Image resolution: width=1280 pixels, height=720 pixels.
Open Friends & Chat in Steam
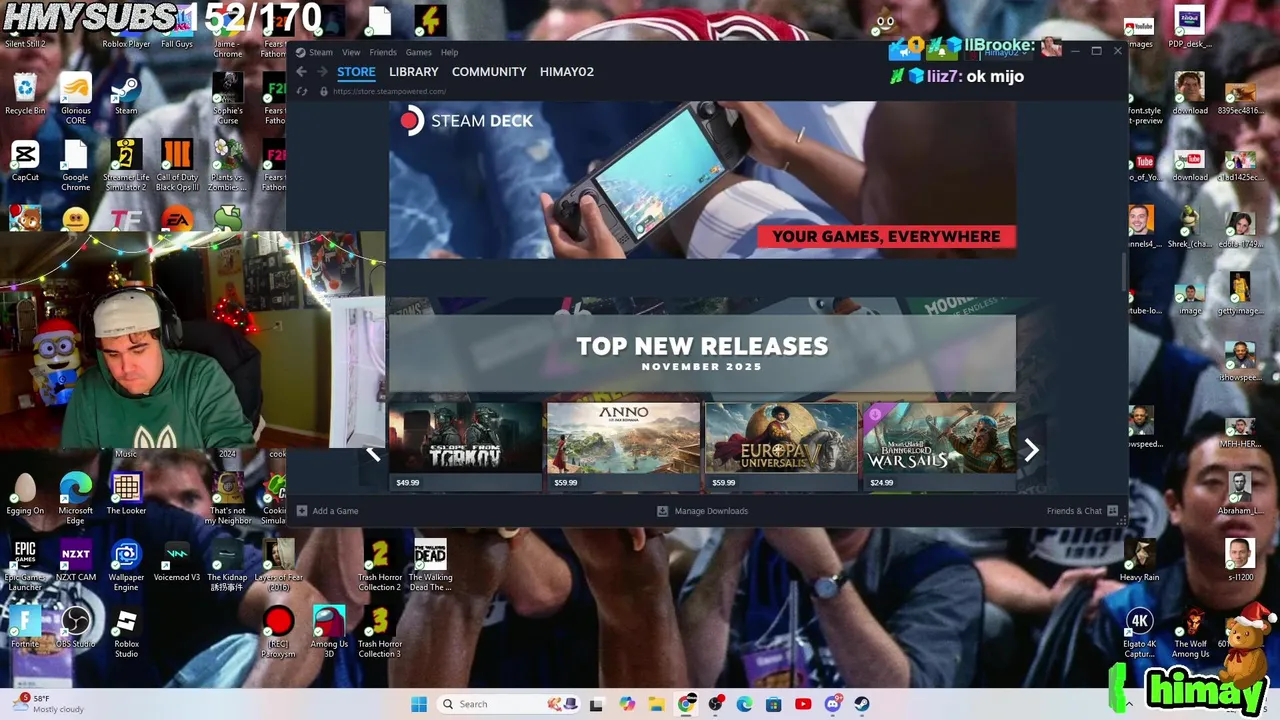click(x=1082, y=511)
